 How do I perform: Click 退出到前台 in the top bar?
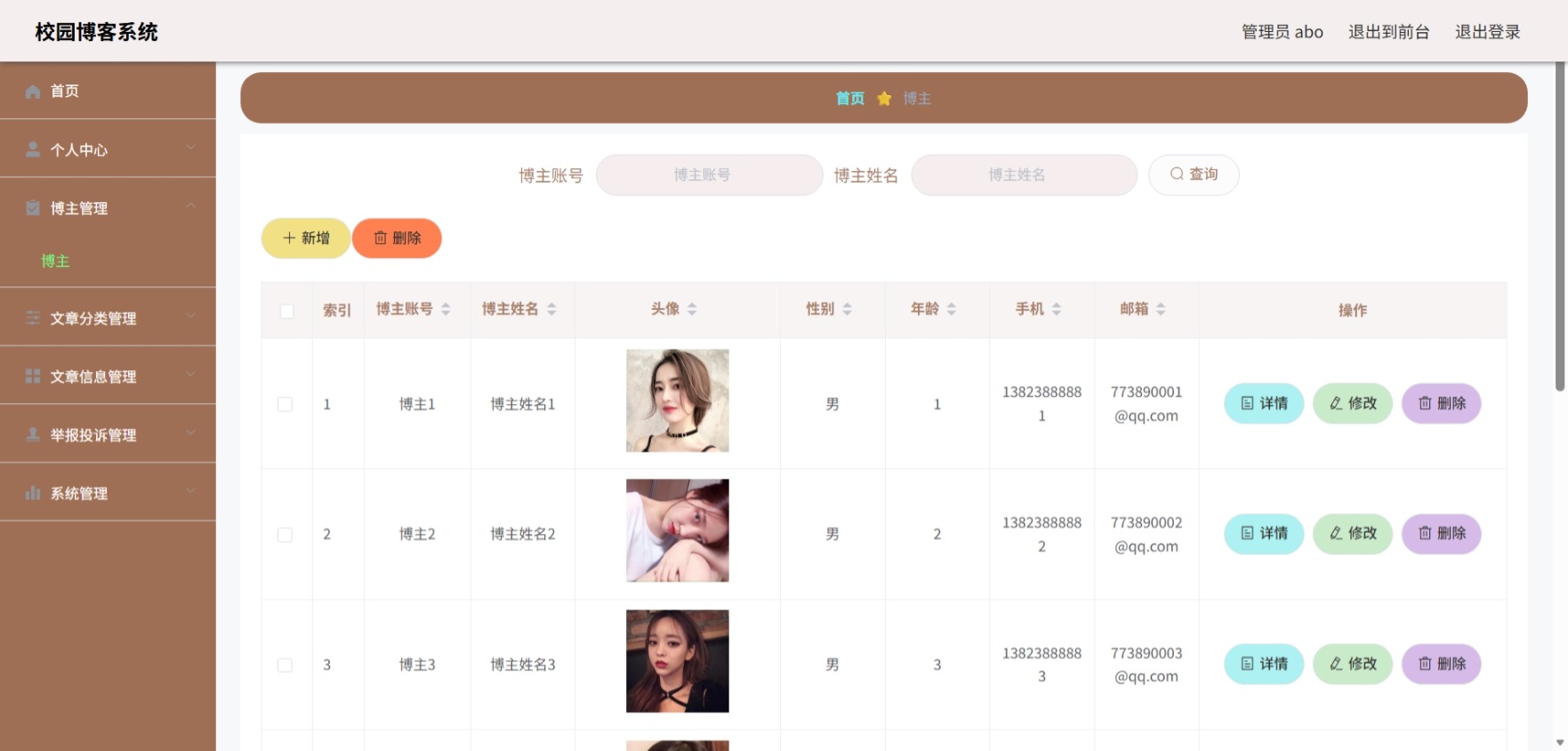tap(1388, 32)
